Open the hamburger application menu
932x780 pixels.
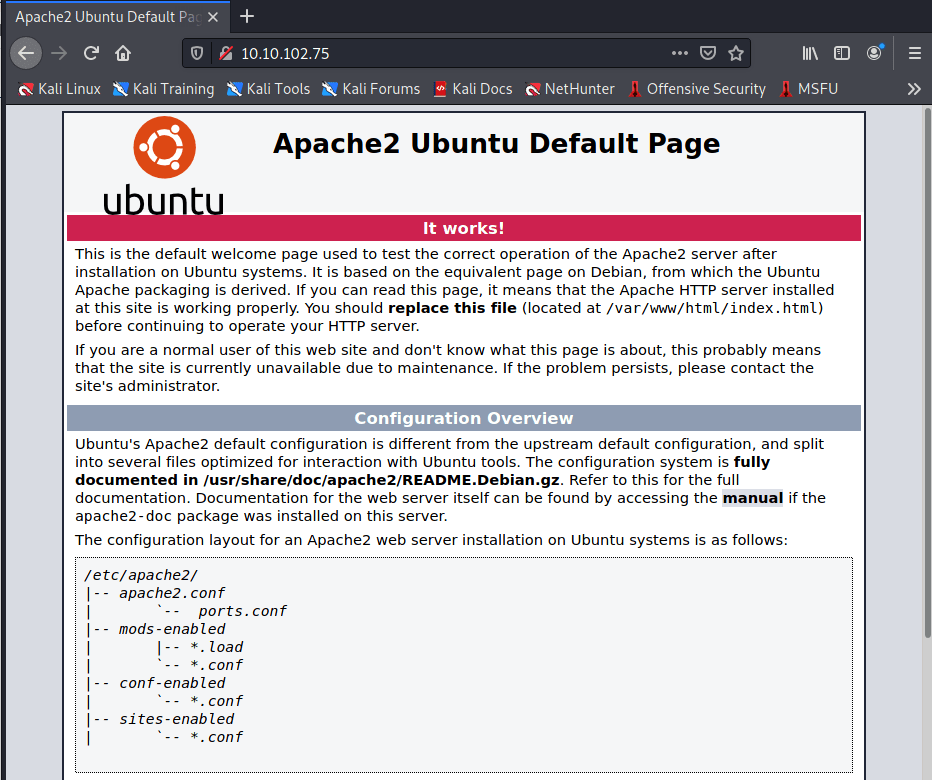914,53
